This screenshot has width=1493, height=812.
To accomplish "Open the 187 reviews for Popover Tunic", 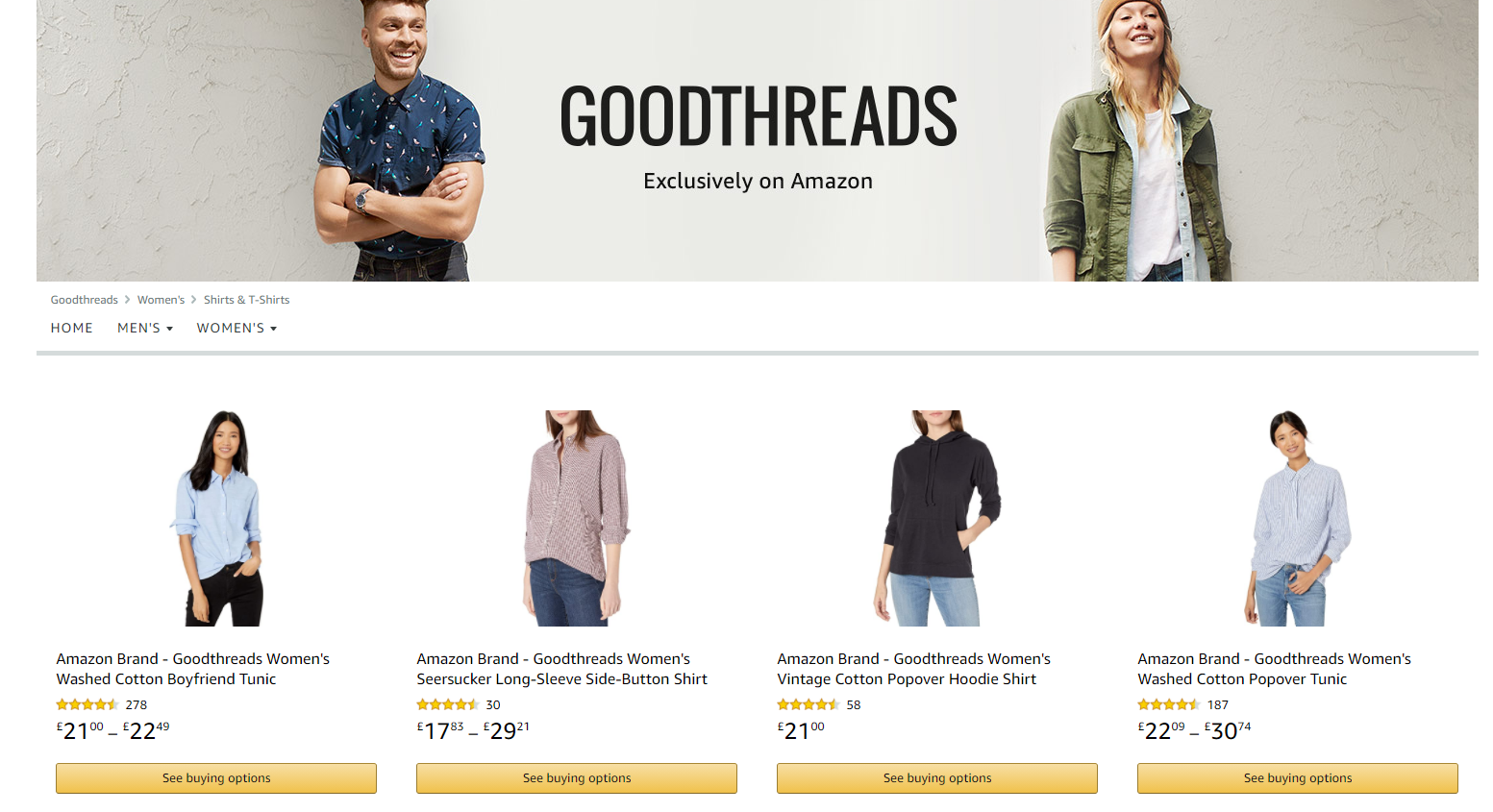I will coord(1218,704).
